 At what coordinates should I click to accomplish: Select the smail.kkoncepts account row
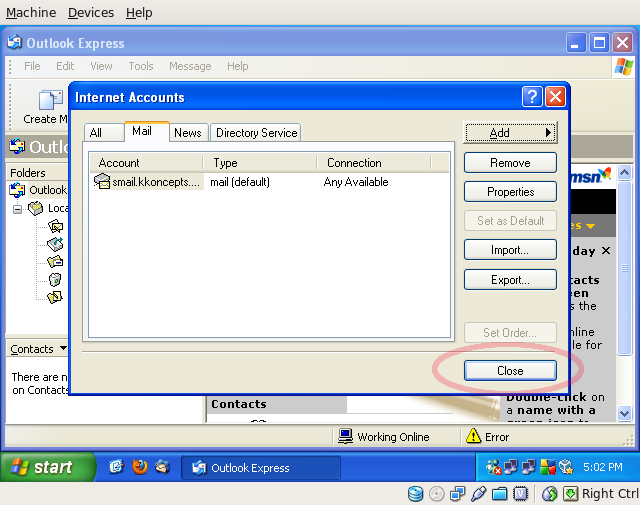tap(269, 182)
